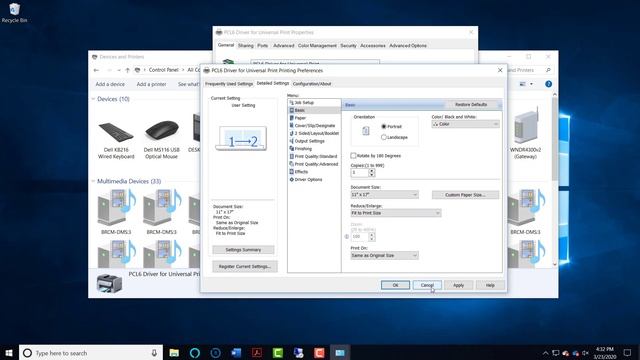Image resolution: width=640 pixels, height=360 pixels.
Task: Click the 1→2 layout preview image
Action: [242, 138]
